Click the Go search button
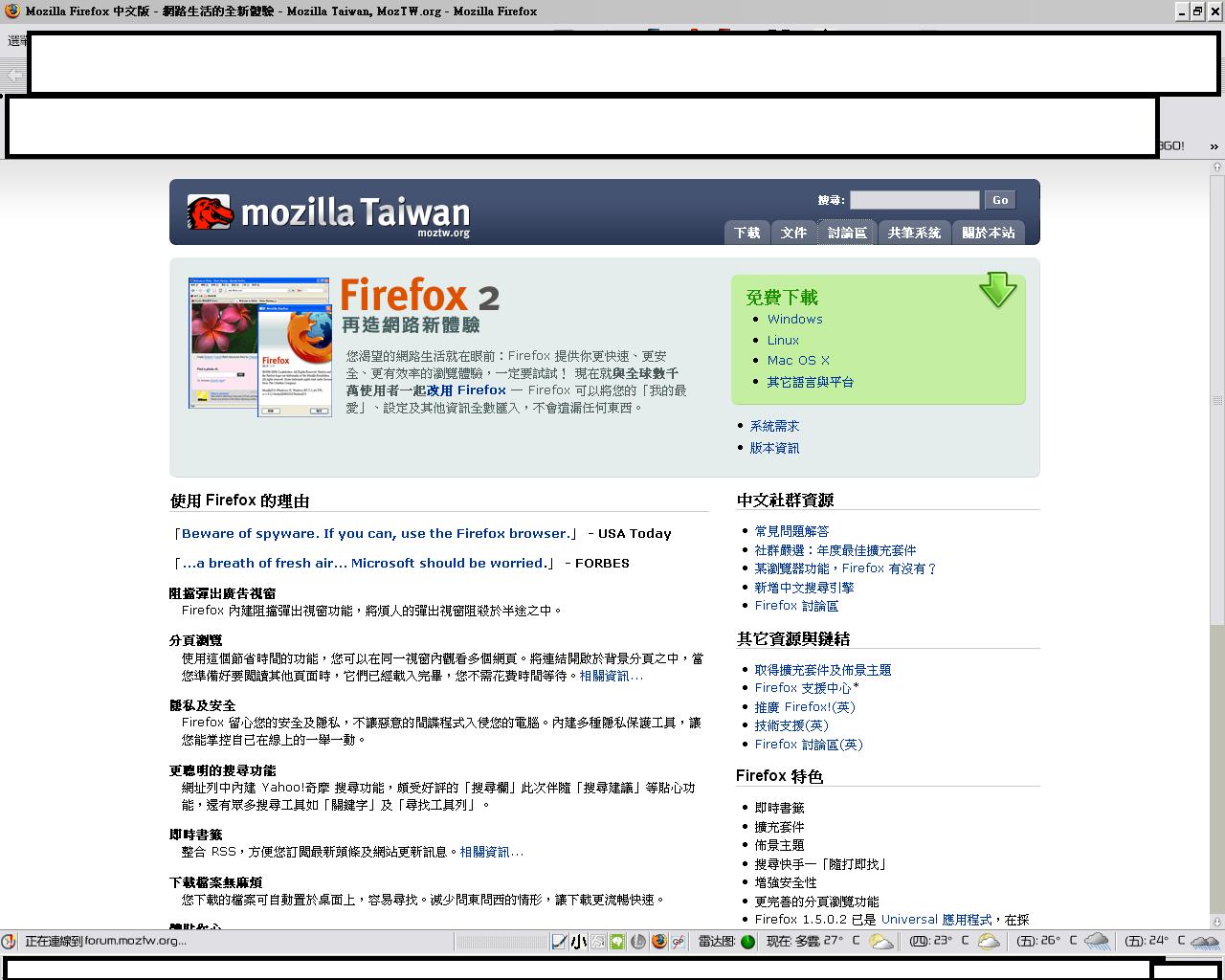The height and width of the screenshot is (980, 1225). click(x=1000, y=200)
